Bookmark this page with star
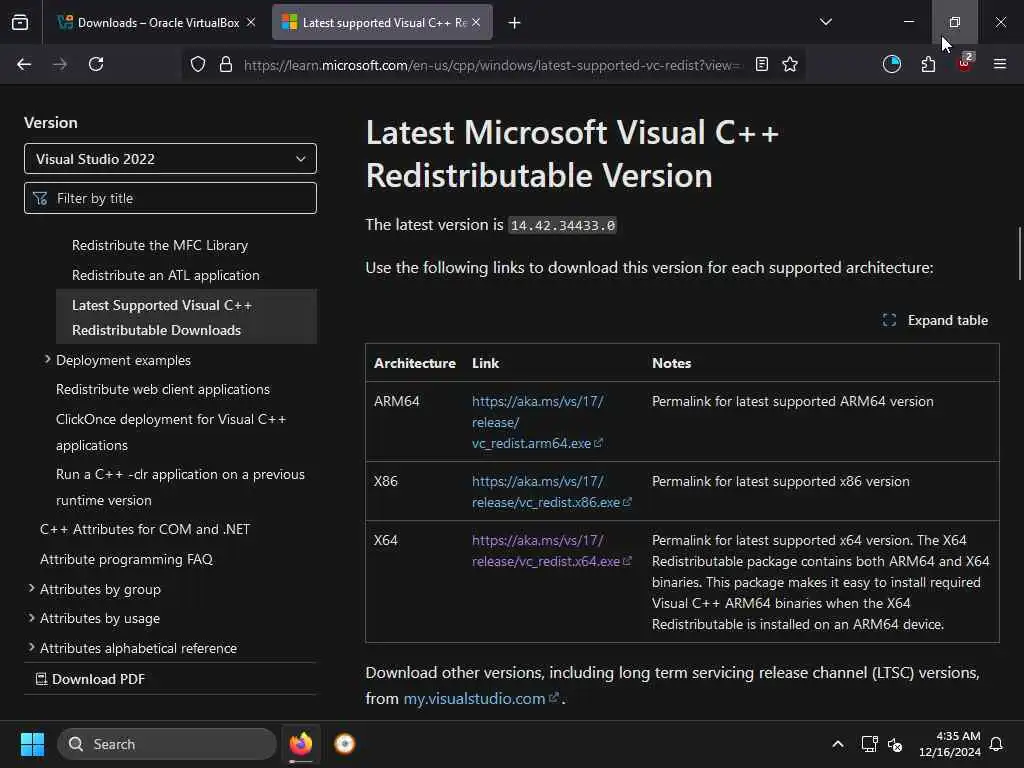The height and width of the screenshot is (768, 1024). pyautogui.click(x=790, y=64)
